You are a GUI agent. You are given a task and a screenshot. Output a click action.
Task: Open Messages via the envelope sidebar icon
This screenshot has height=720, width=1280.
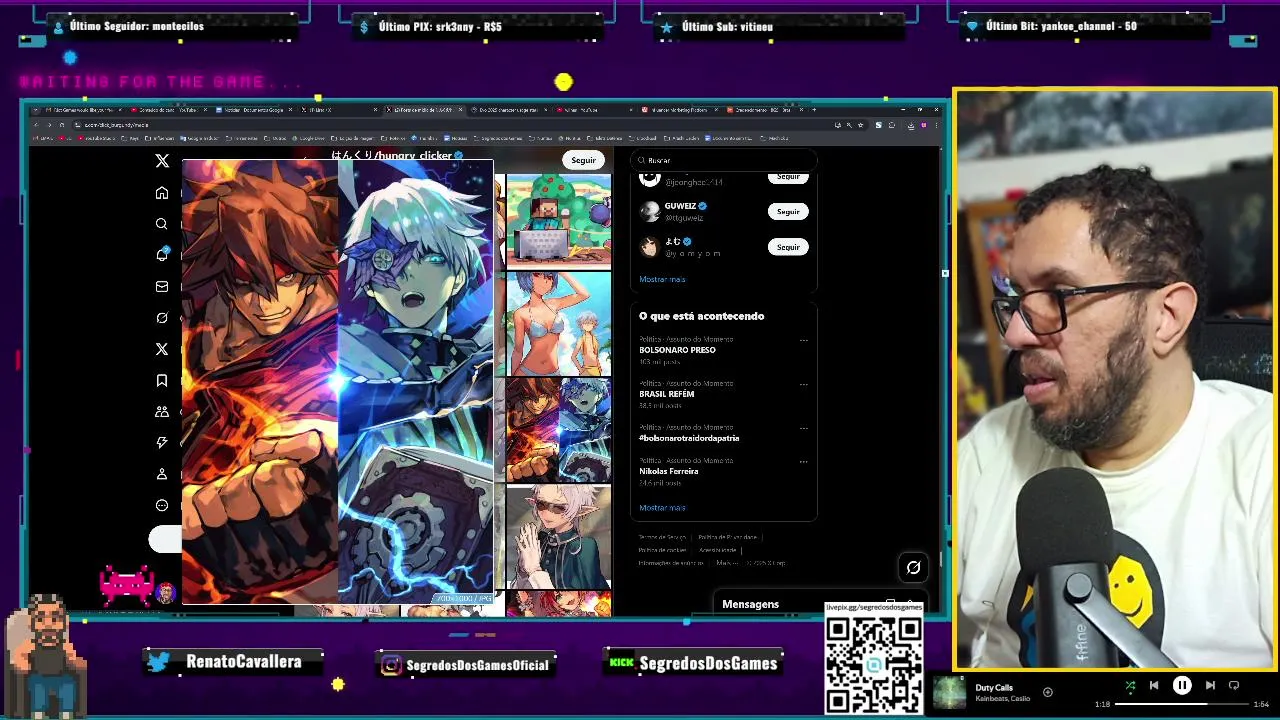162,287
